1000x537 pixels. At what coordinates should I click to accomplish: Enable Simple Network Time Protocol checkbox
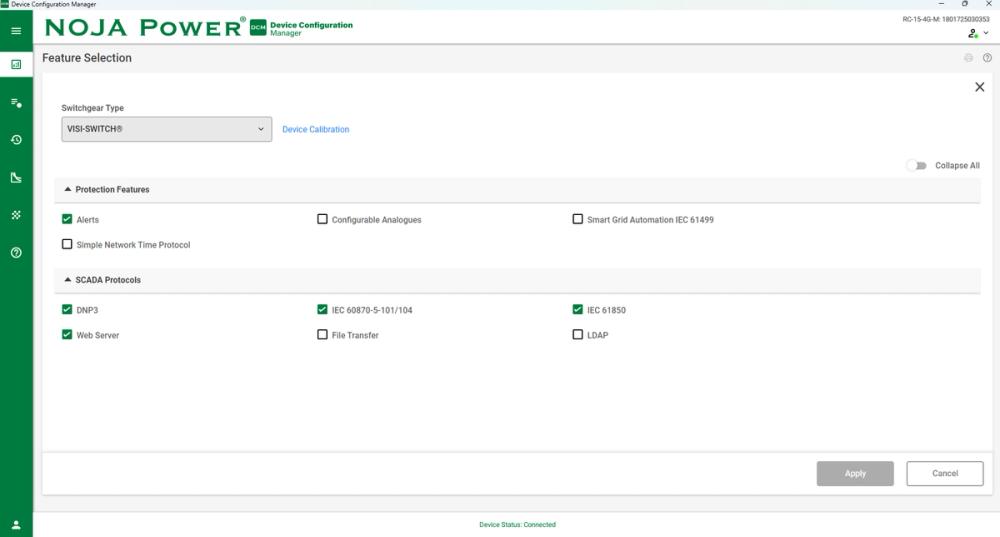pos(67,244)
